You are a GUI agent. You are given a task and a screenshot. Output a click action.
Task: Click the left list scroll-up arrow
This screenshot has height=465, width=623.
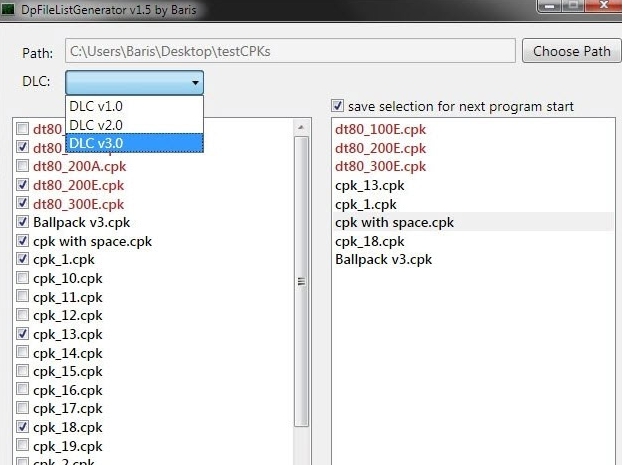301,128
